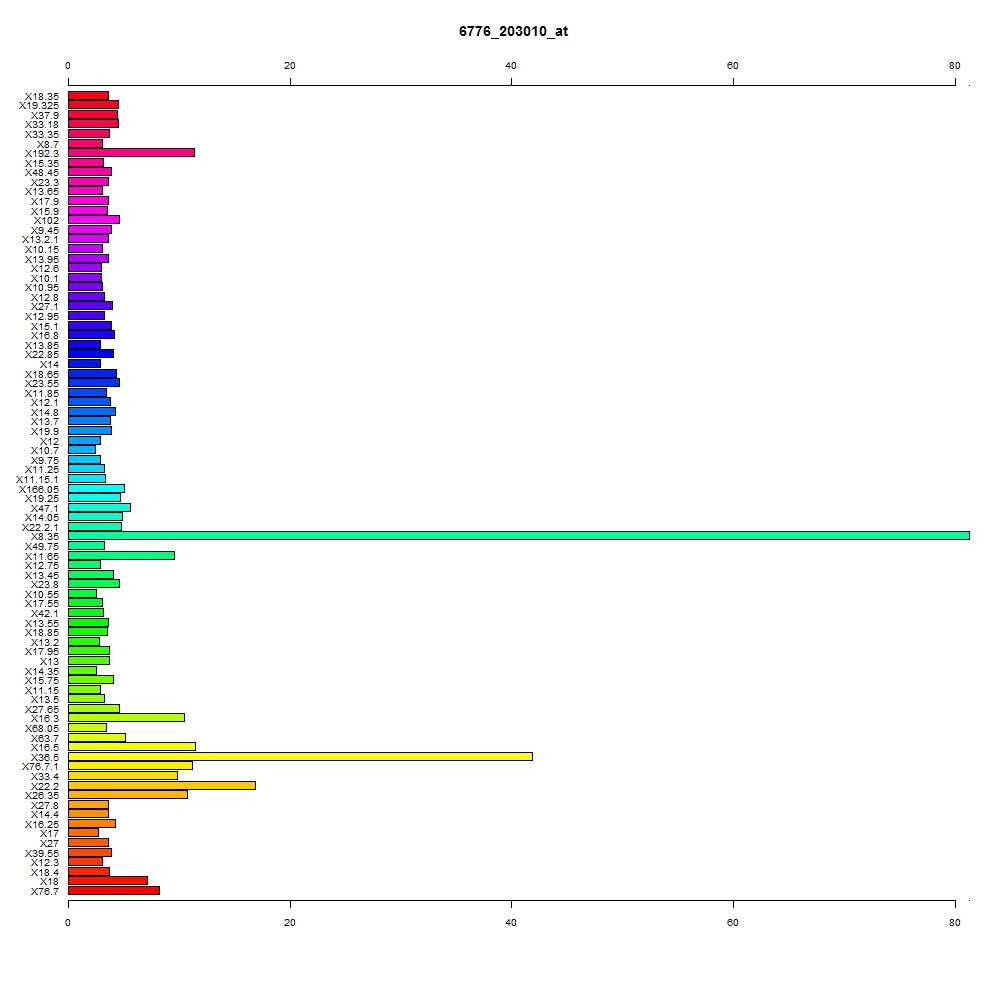1000x1000 pixels.
Task: Select the bar for X76.7.1
Action: point(130,766)
